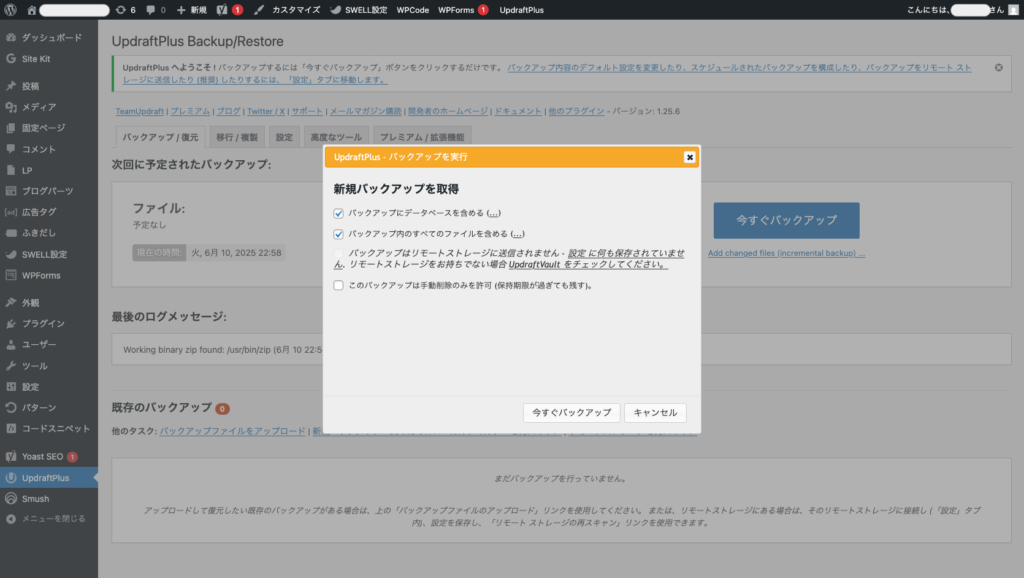Click the Site Kit Google icon

tap(11, 58)
